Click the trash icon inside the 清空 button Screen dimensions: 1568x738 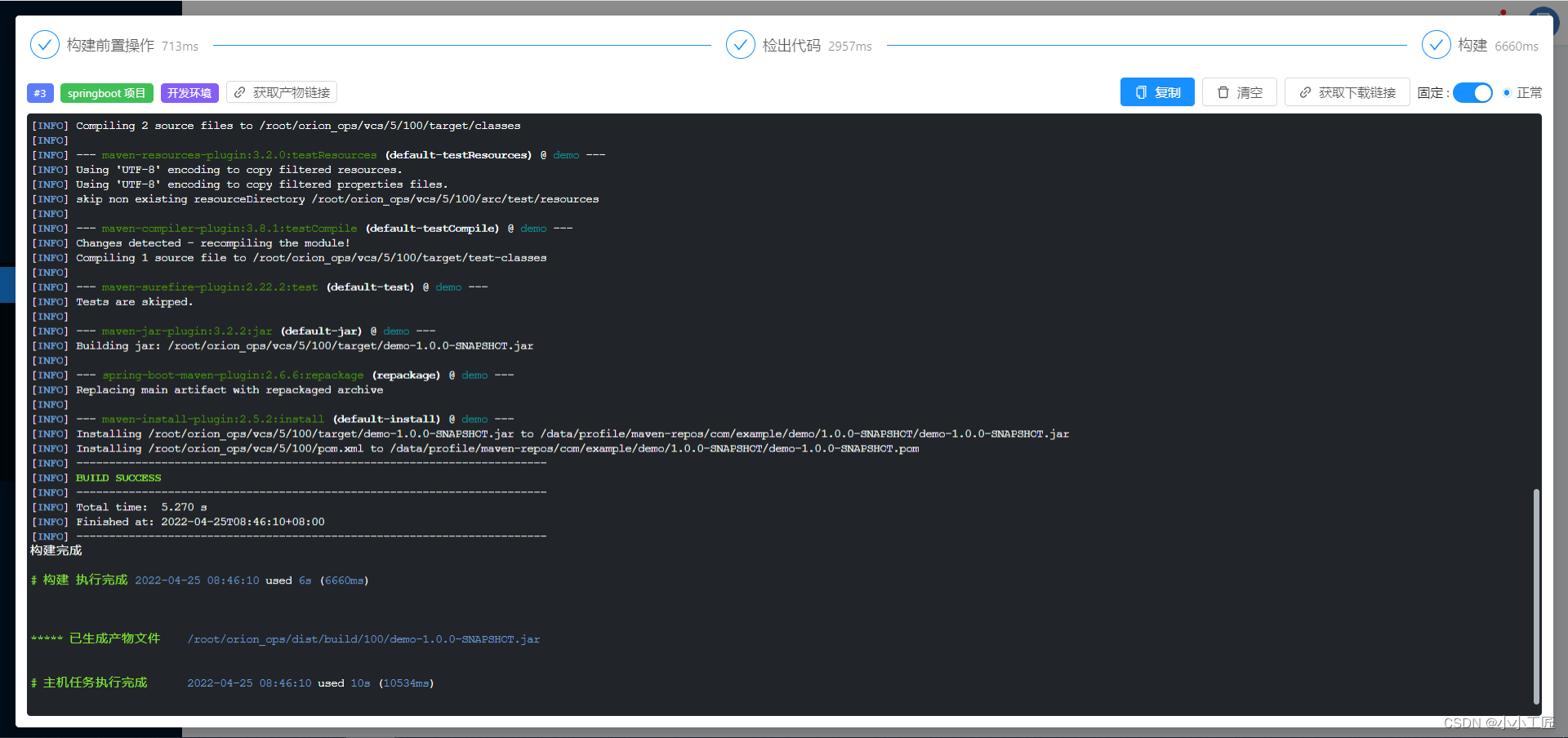[1222, 92]
